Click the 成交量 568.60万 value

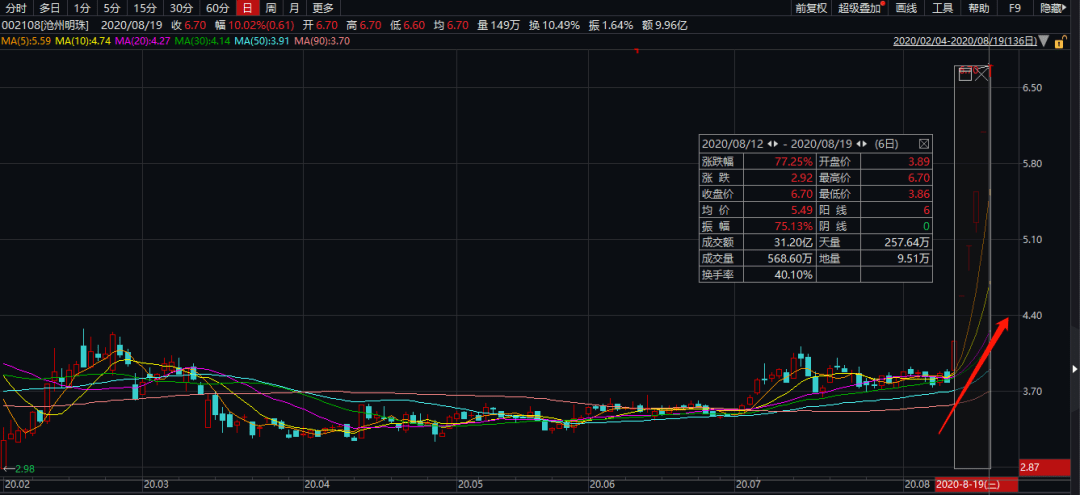coord(790,259)
